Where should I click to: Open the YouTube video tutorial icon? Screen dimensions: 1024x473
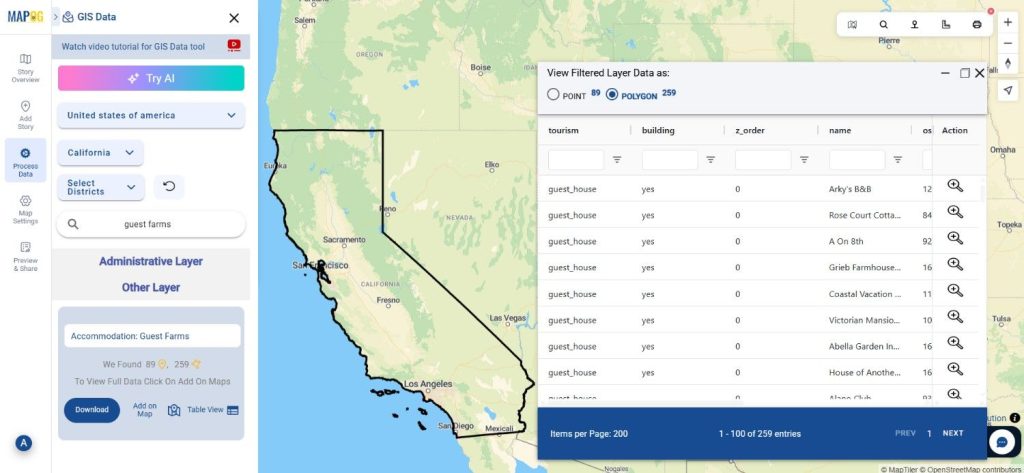234,45
